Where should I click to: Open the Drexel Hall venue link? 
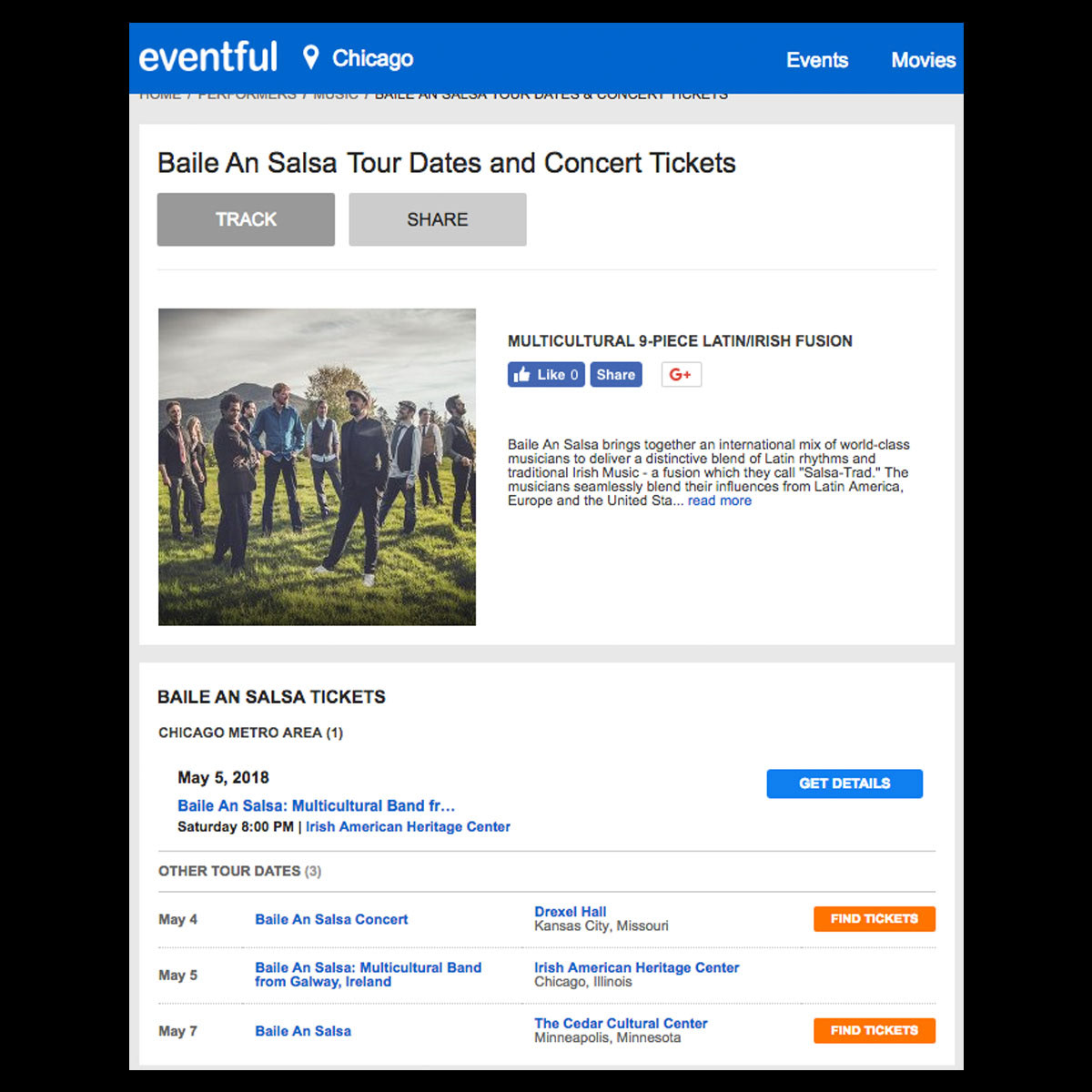pyautogui.click(x=570, y=912)
